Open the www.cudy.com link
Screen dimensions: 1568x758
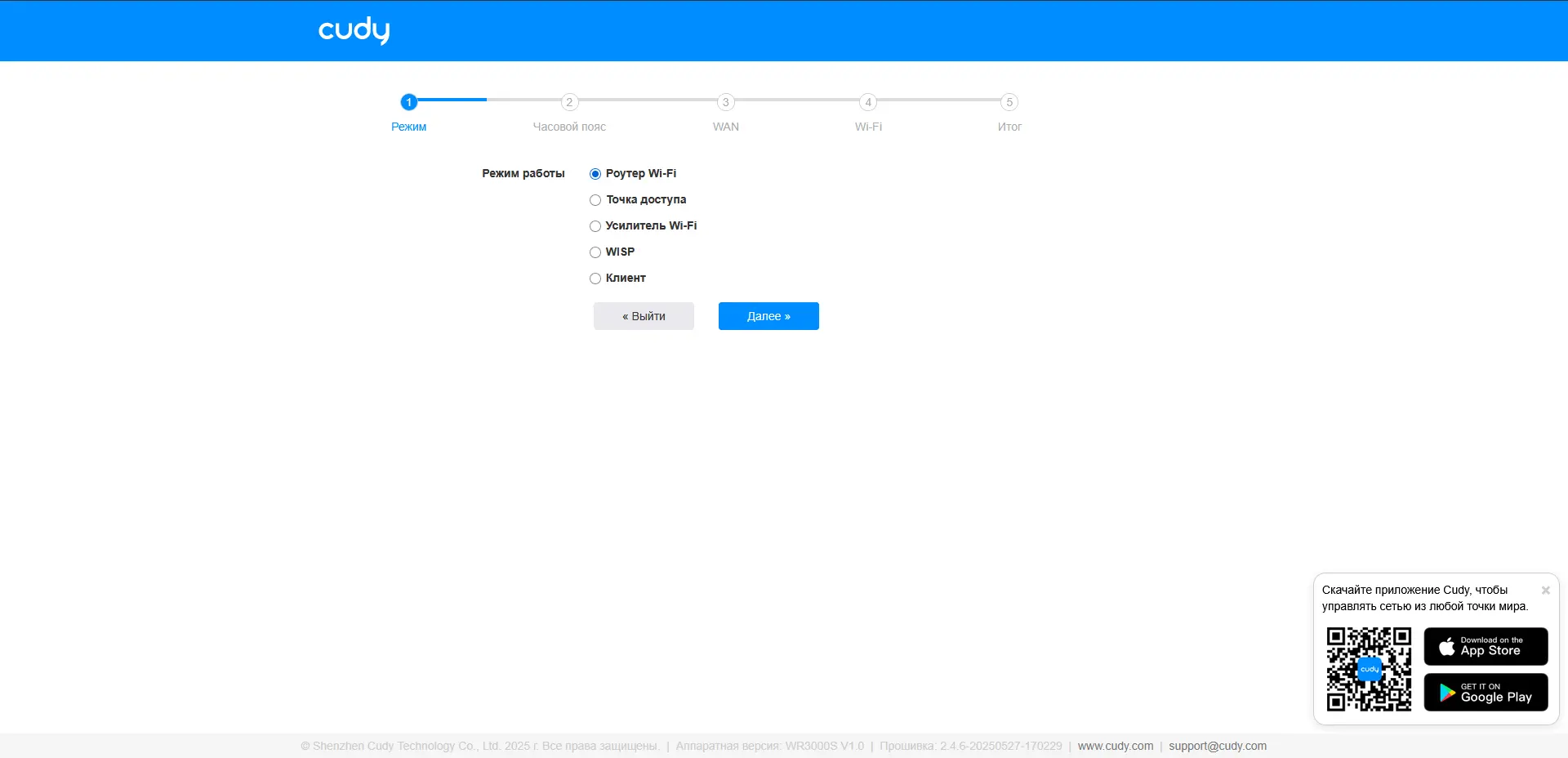1115,746
